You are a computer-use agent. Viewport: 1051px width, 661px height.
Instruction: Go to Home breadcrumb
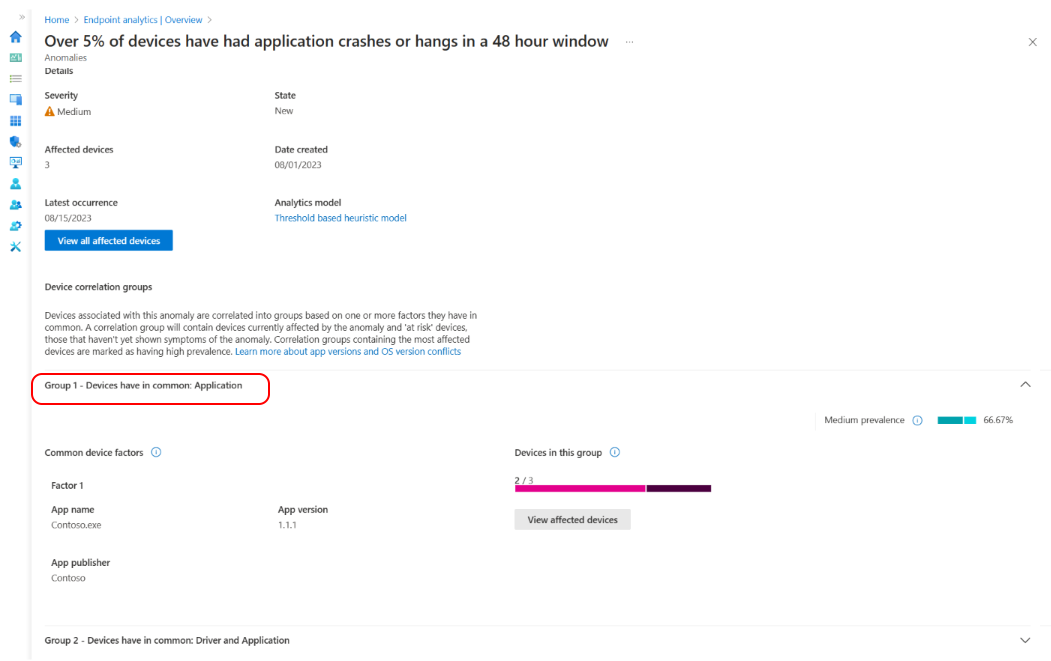point(57,20)
